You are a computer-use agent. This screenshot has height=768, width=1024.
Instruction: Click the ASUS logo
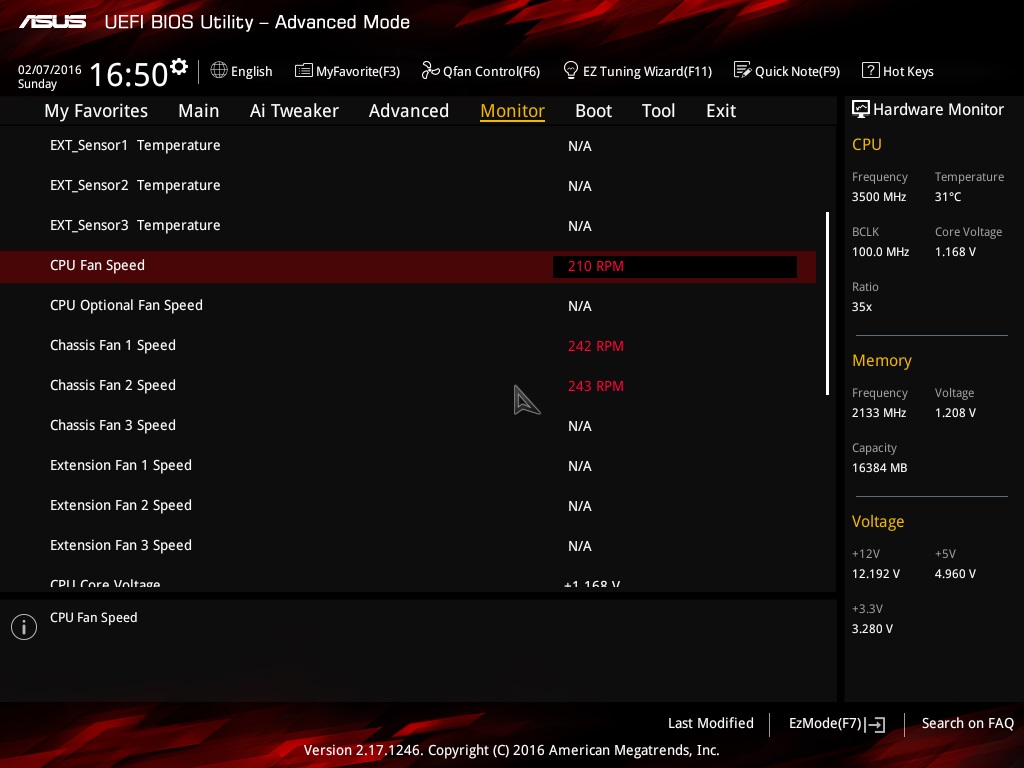52,22
